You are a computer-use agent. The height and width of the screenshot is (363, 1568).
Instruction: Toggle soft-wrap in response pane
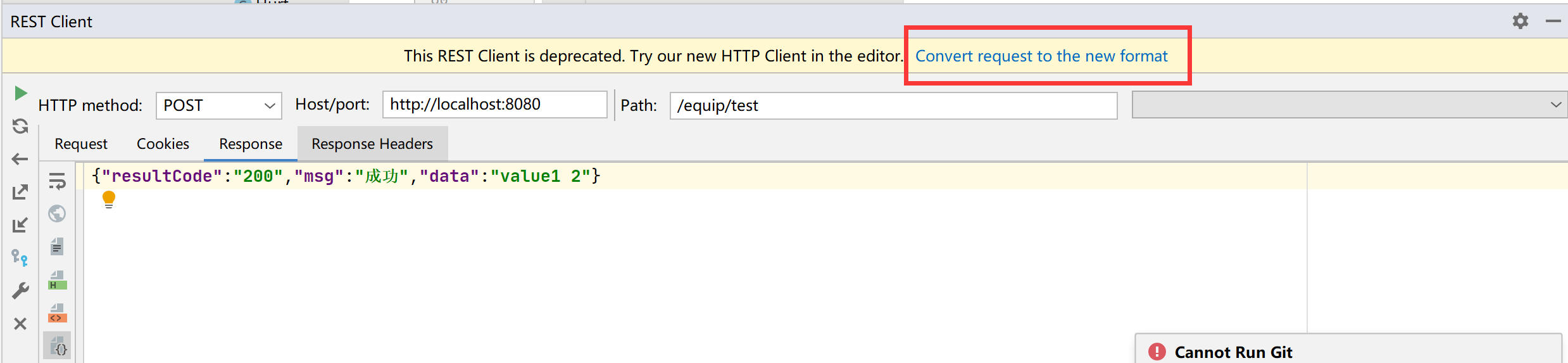(57, 181)
